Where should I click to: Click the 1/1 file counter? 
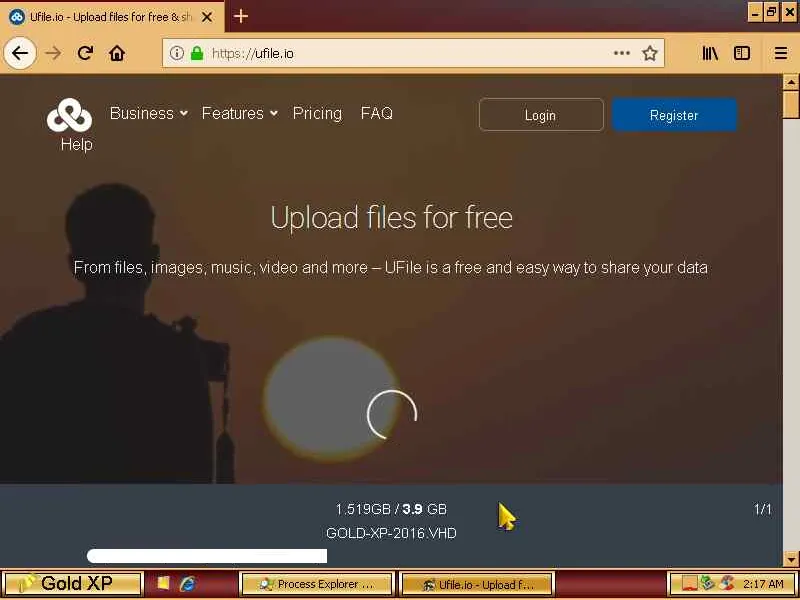coord(763,509)
